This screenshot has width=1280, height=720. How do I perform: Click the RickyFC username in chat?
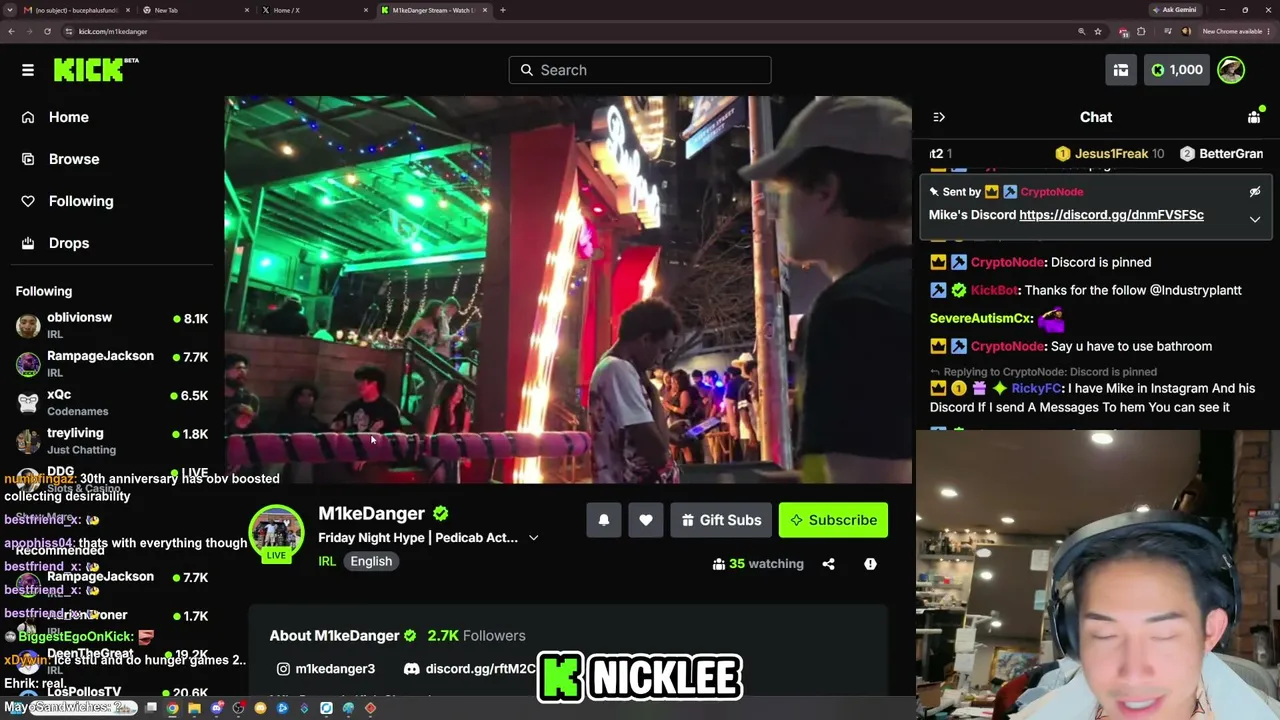pyautogui.click(x=1036, y=388)
